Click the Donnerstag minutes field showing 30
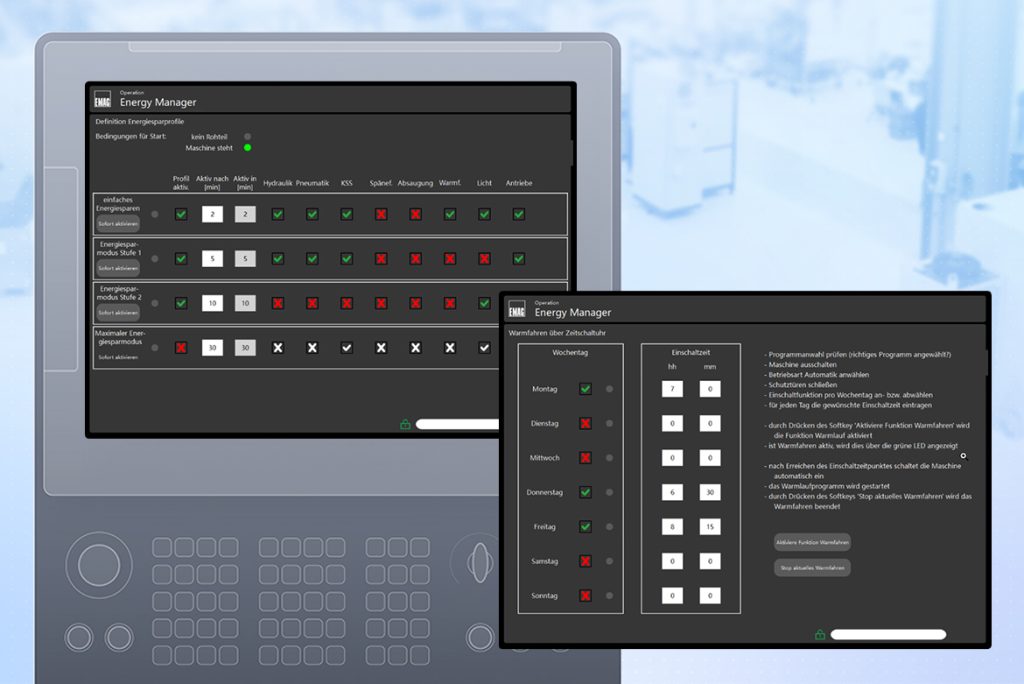The height and width of the screenshot is (684, 1024). (x=710, y=492)
